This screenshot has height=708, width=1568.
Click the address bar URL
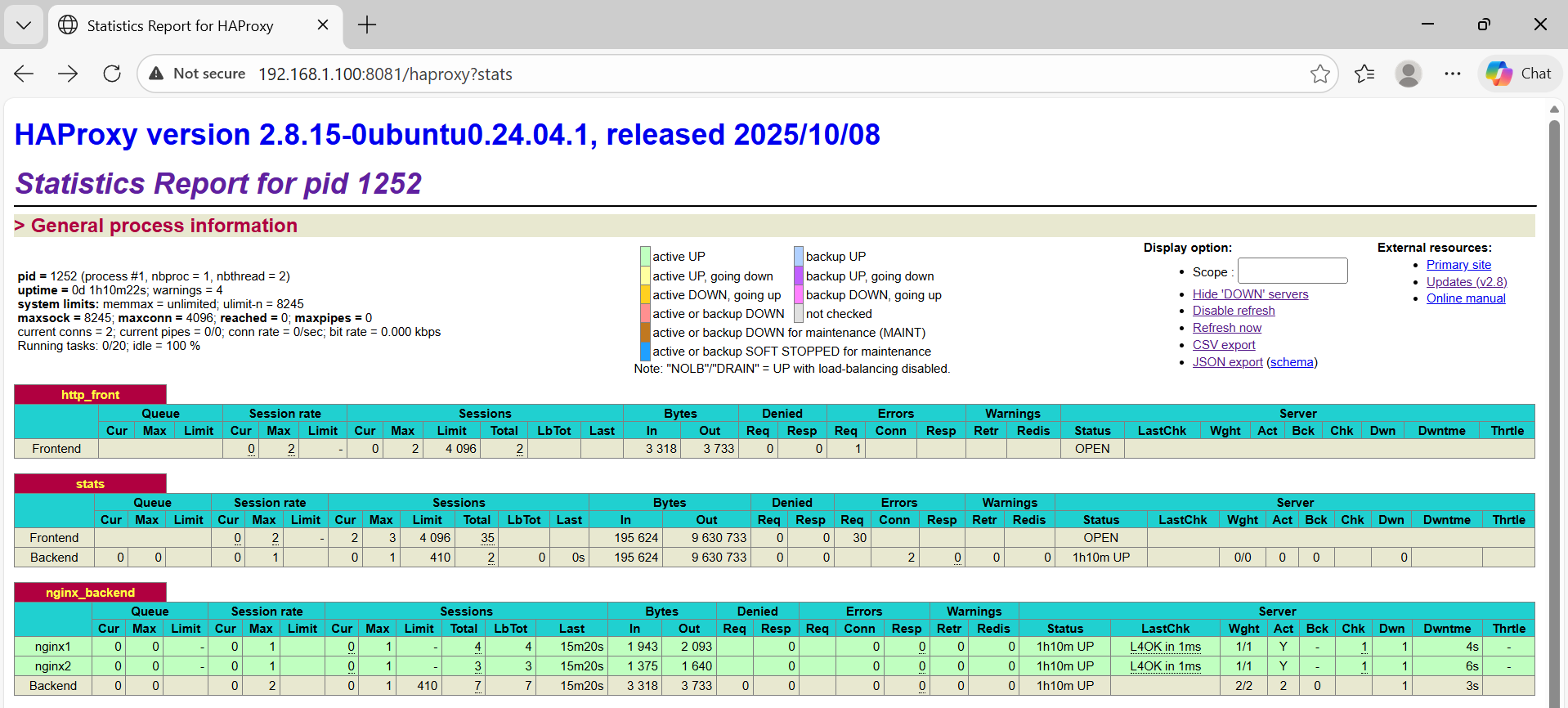pos(385,74)
